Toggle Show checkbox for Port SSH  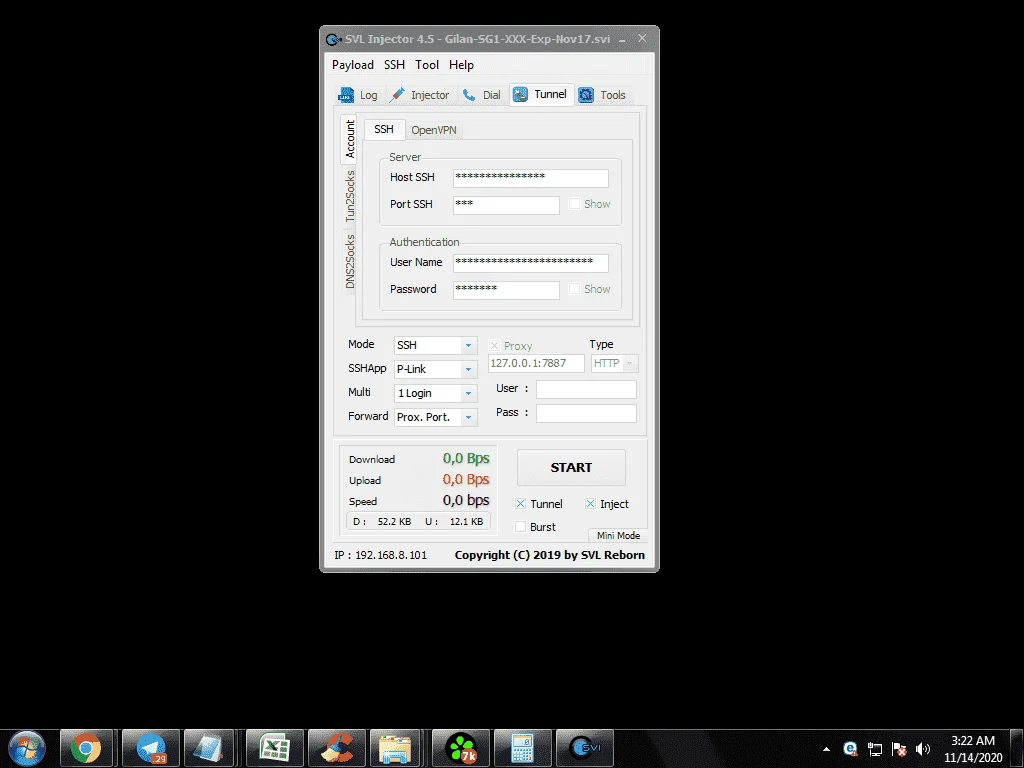574,204
